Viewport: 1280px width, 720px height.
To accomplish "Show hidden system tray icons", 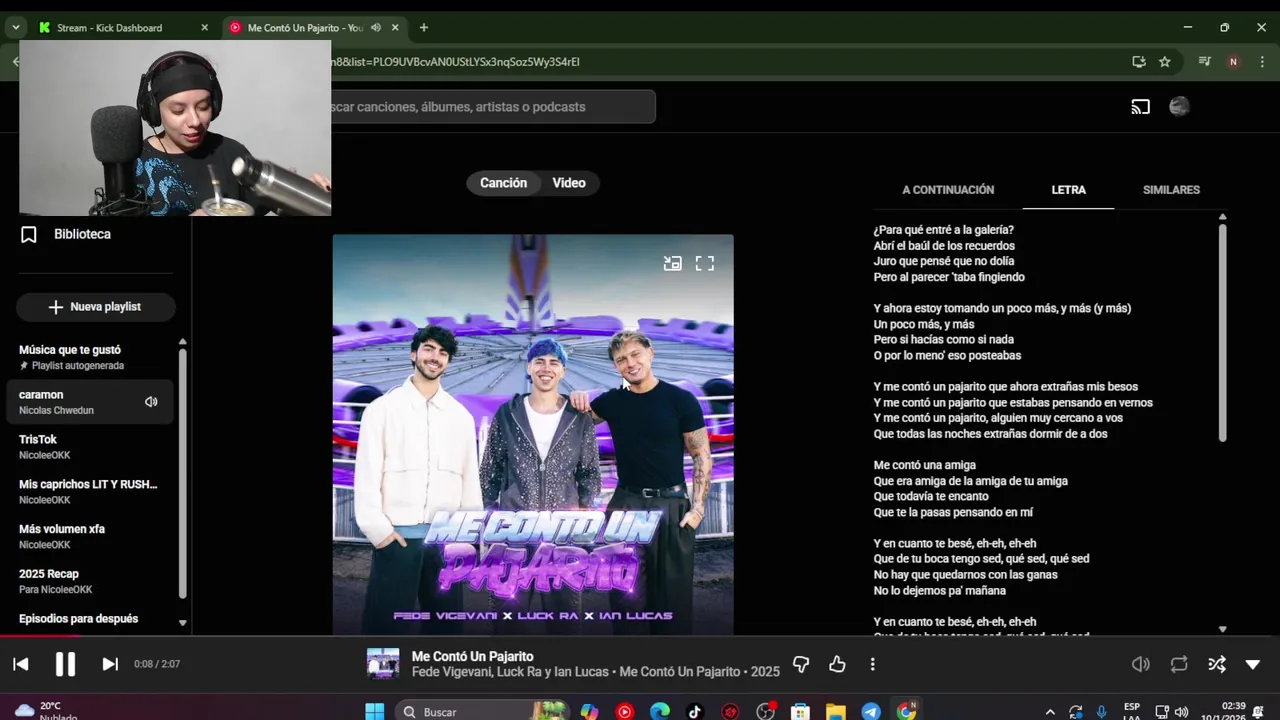I will (x=1049, y=712).
